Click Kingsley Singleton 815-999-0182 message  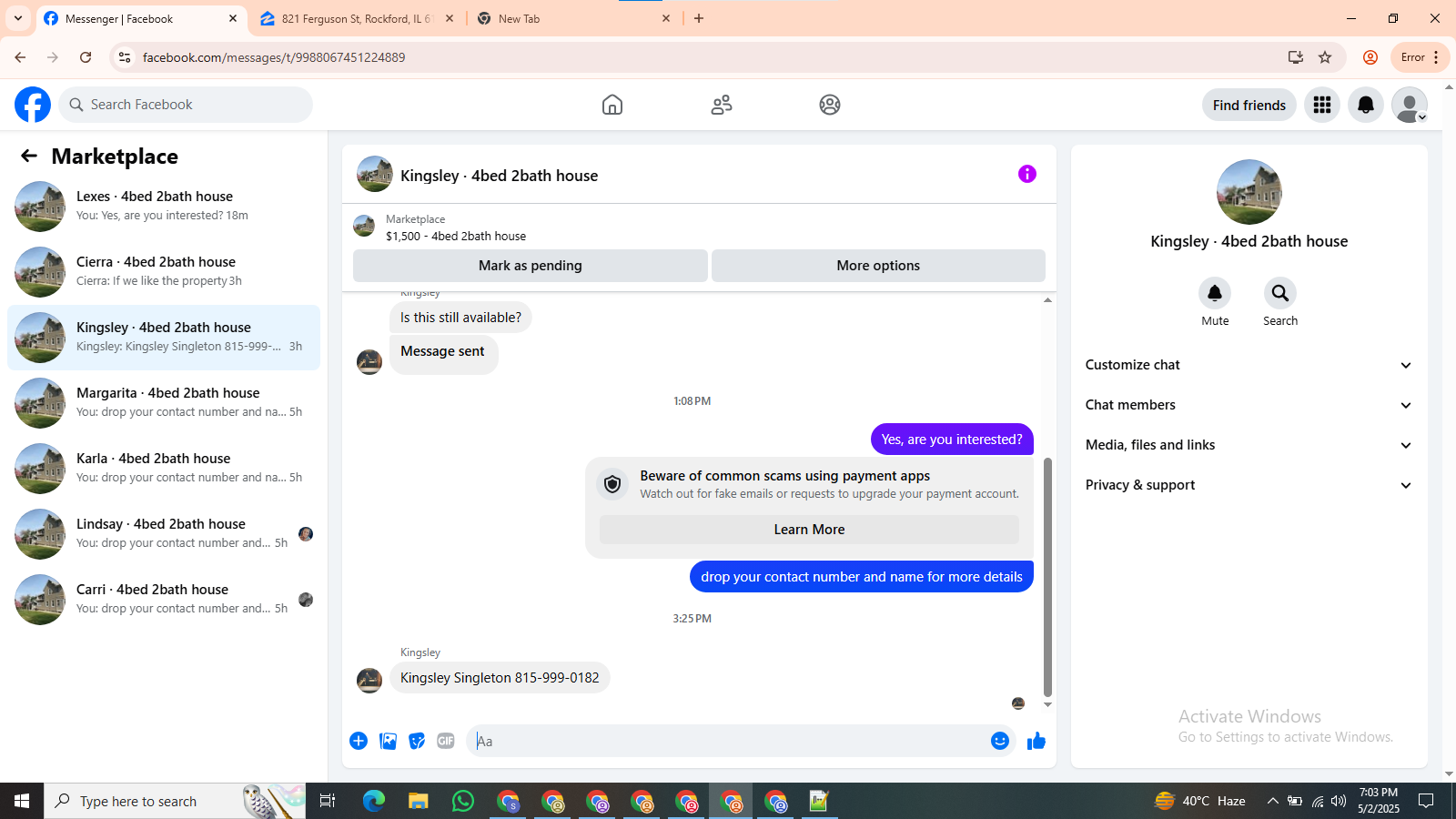click(500, 678)
